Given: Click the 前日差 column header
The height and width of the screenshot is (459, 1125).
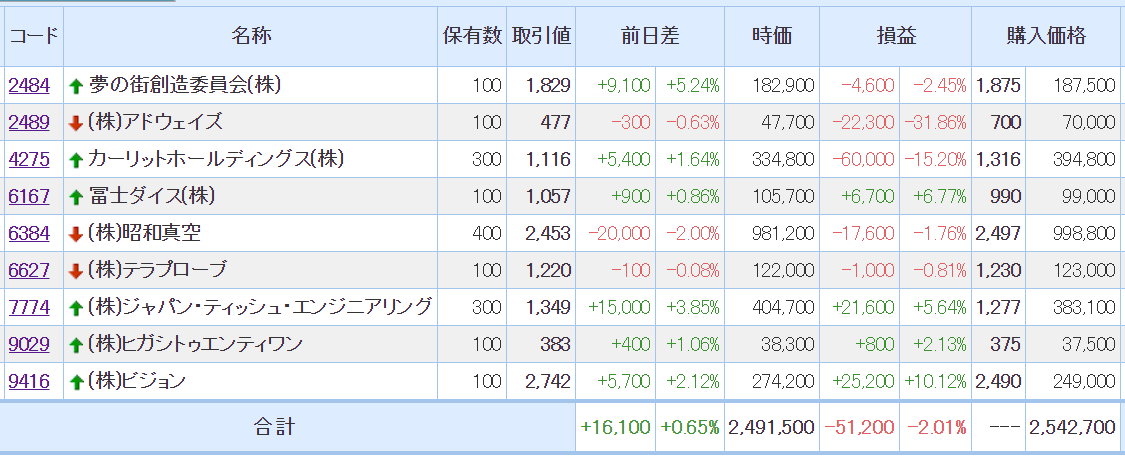Looking at the screenshot, I should pos(650,37).
